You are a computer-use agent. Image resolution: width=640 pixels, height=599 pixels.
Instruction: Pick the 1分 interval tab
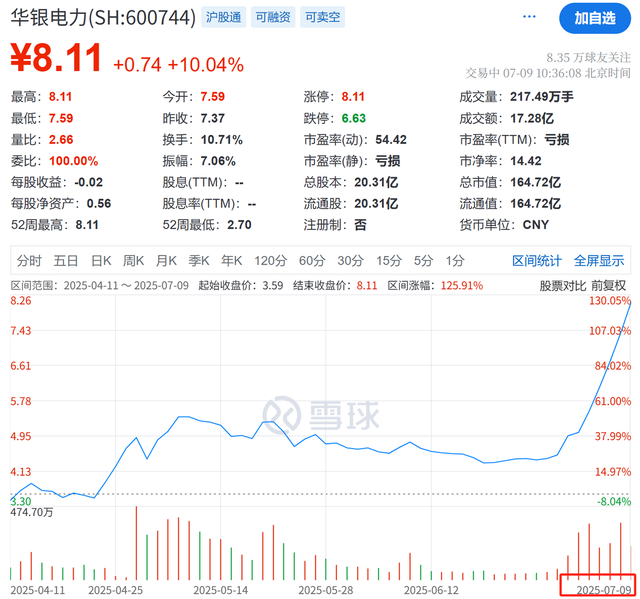coord(455,260)
